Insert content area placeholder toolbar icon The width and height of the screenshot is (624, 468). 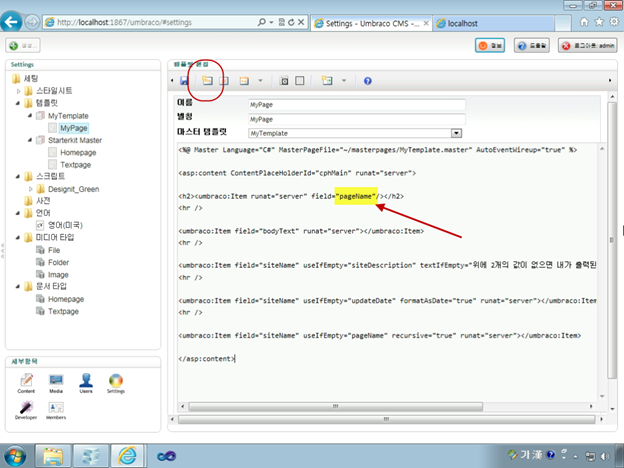point(224,81)
